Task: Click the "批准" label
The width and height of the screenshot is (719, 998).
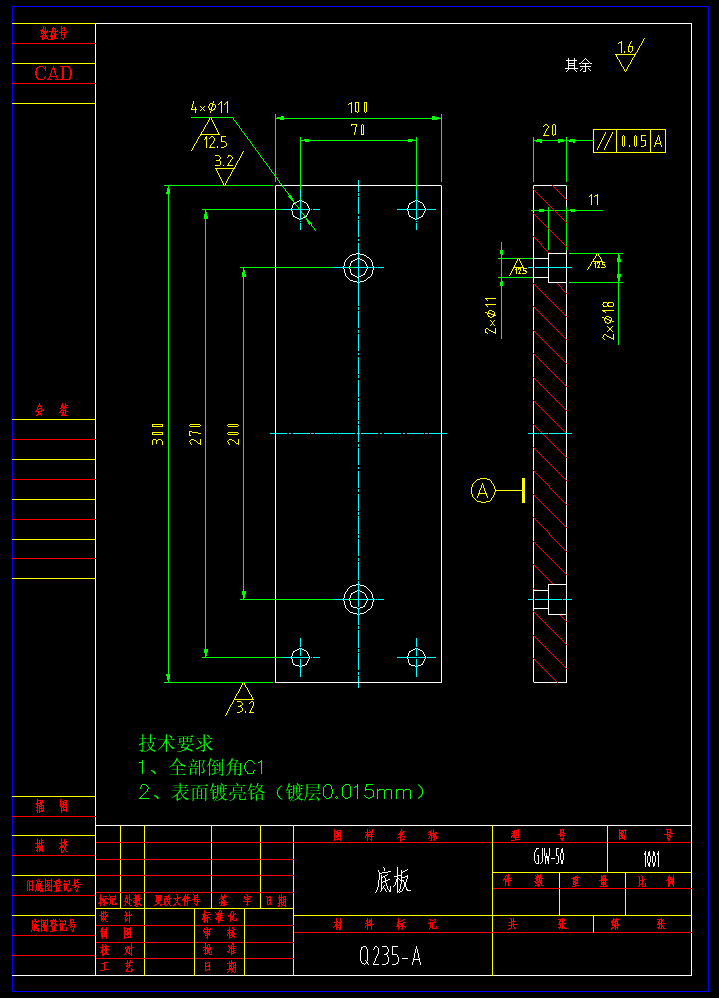Action: pyautogui.click(x=220, y=950)
